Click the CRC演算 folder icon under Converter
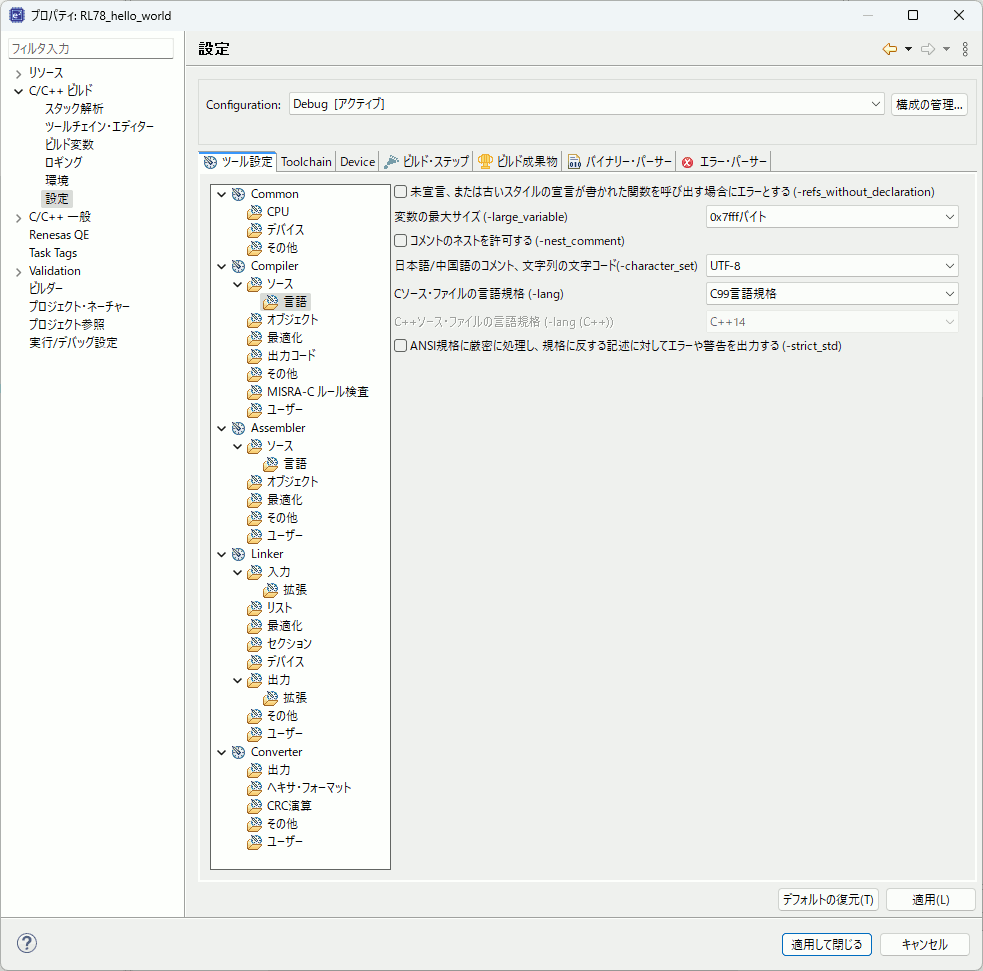 pos(255,806)
